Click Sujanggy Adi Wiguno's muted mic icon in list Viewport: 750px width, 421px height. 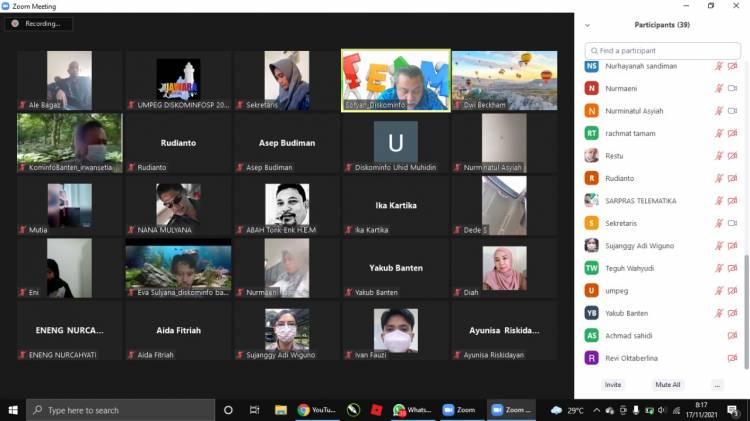[718, 245]
